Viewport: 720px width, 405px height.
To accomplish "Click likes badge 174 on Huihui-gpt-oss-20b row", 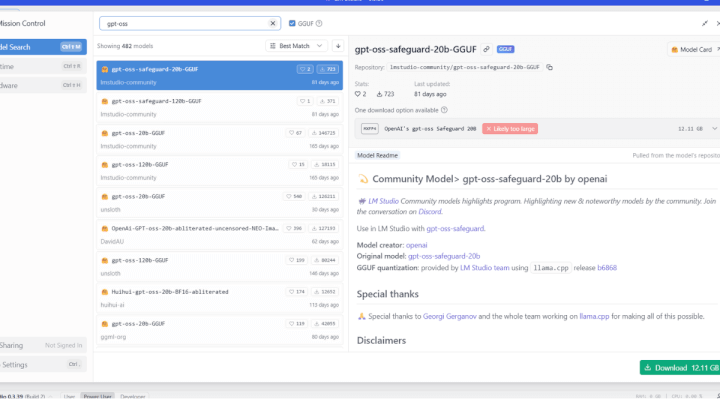I will (297, 292).
